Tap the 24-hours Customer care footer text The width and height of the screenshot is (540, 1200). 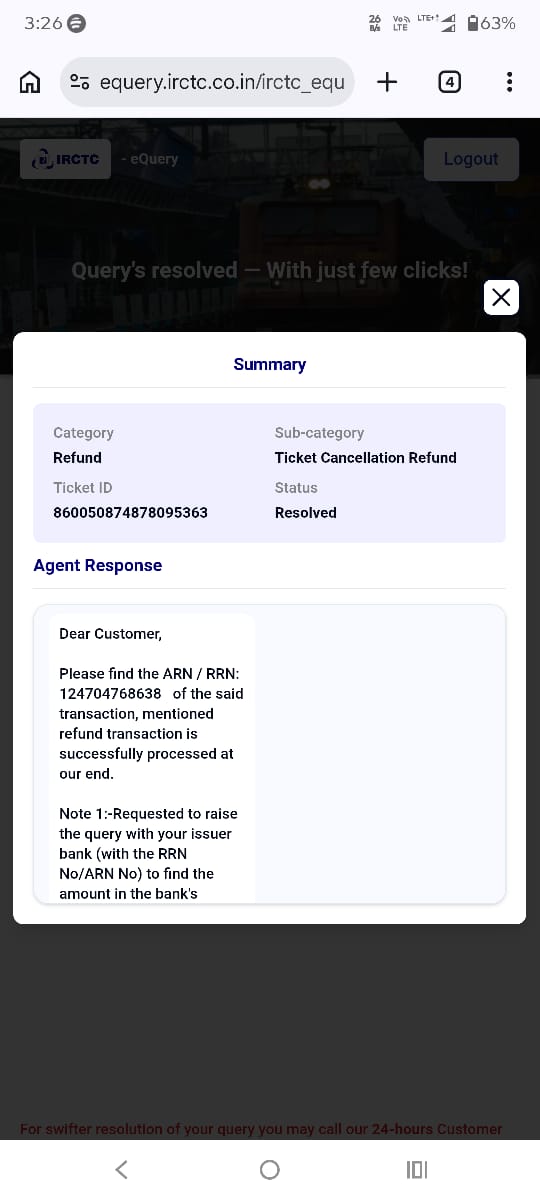[x=437, y=1129]
